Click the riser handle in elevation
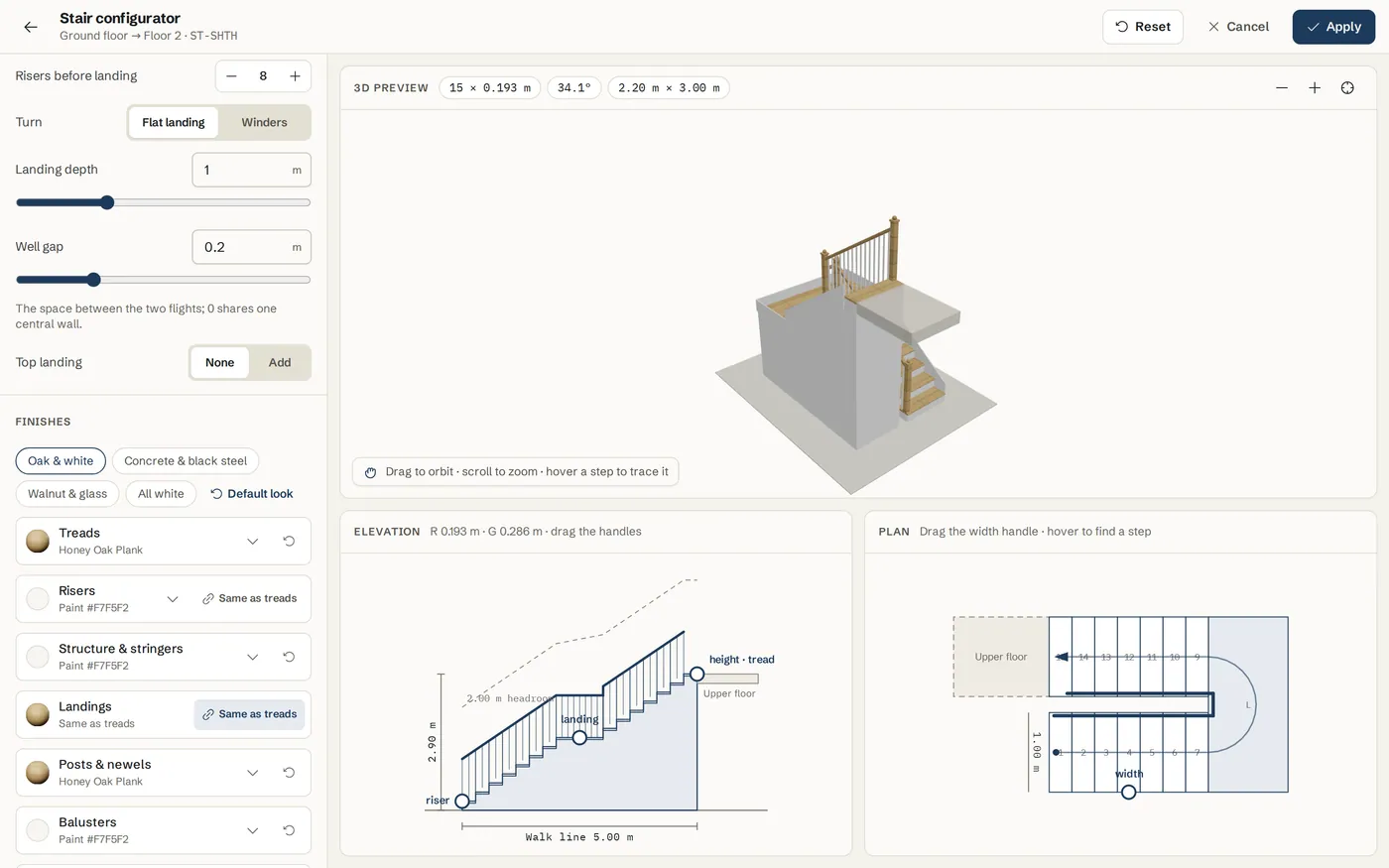Viewport: 1389px width, 868px height. [462, 801]
